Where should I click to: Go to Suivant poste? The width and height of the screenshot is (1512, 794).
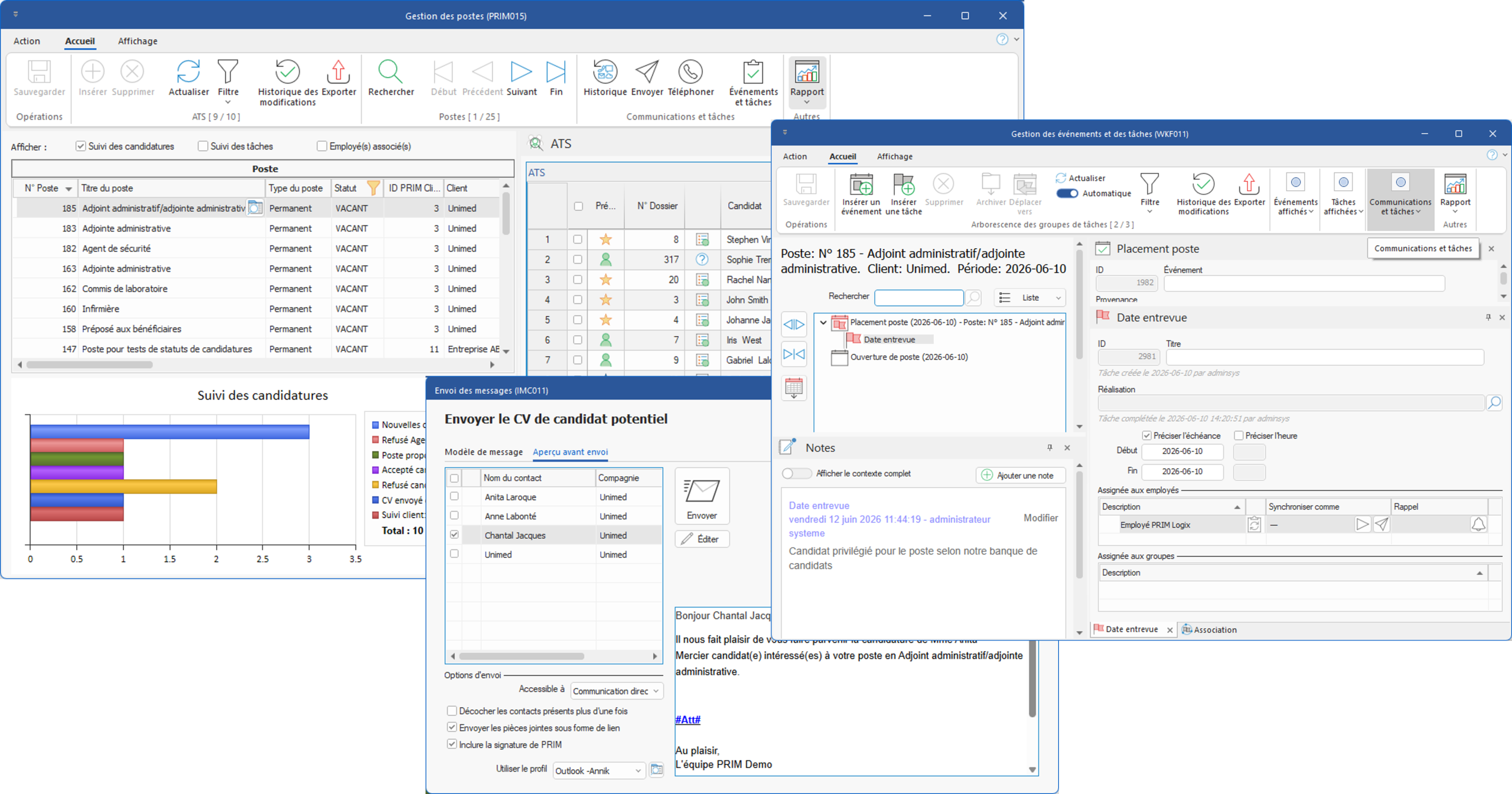pyautogui.click(x=521, y=78)
